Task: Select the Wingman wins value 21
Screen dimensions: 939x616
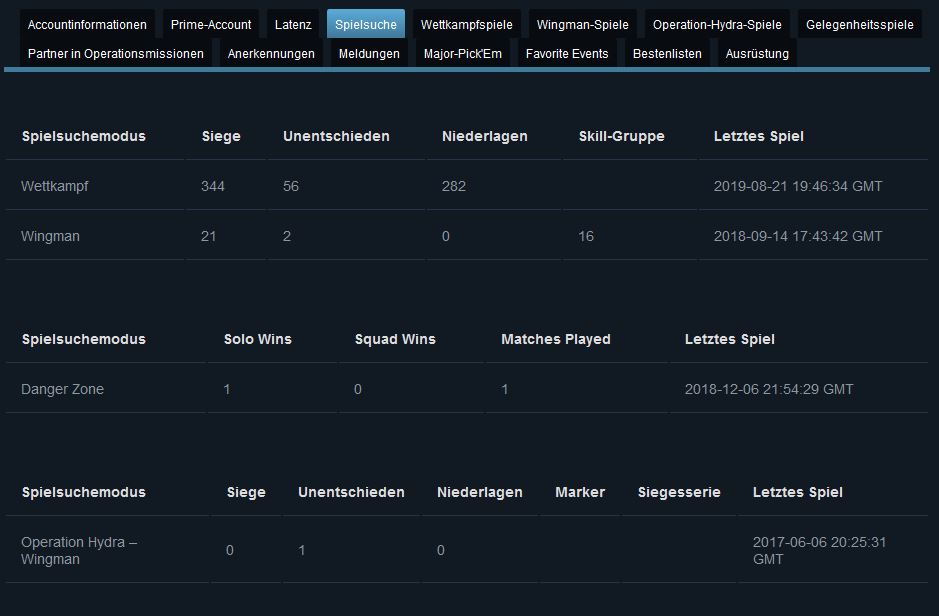Action: pyautogui.click(x=208, y=236)
